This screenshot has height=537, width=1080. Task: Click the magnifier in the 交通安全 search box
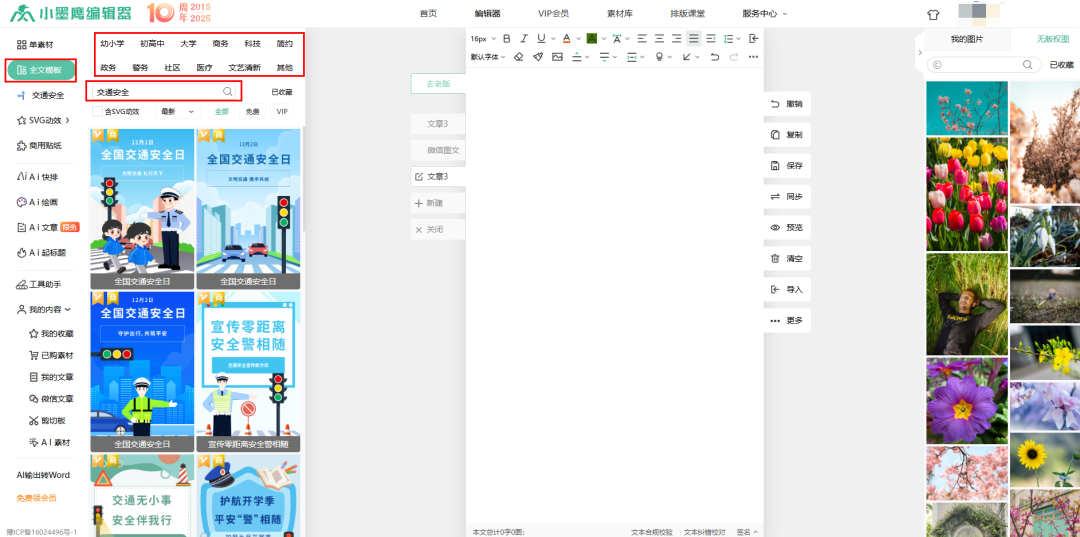tap(227, 91)
